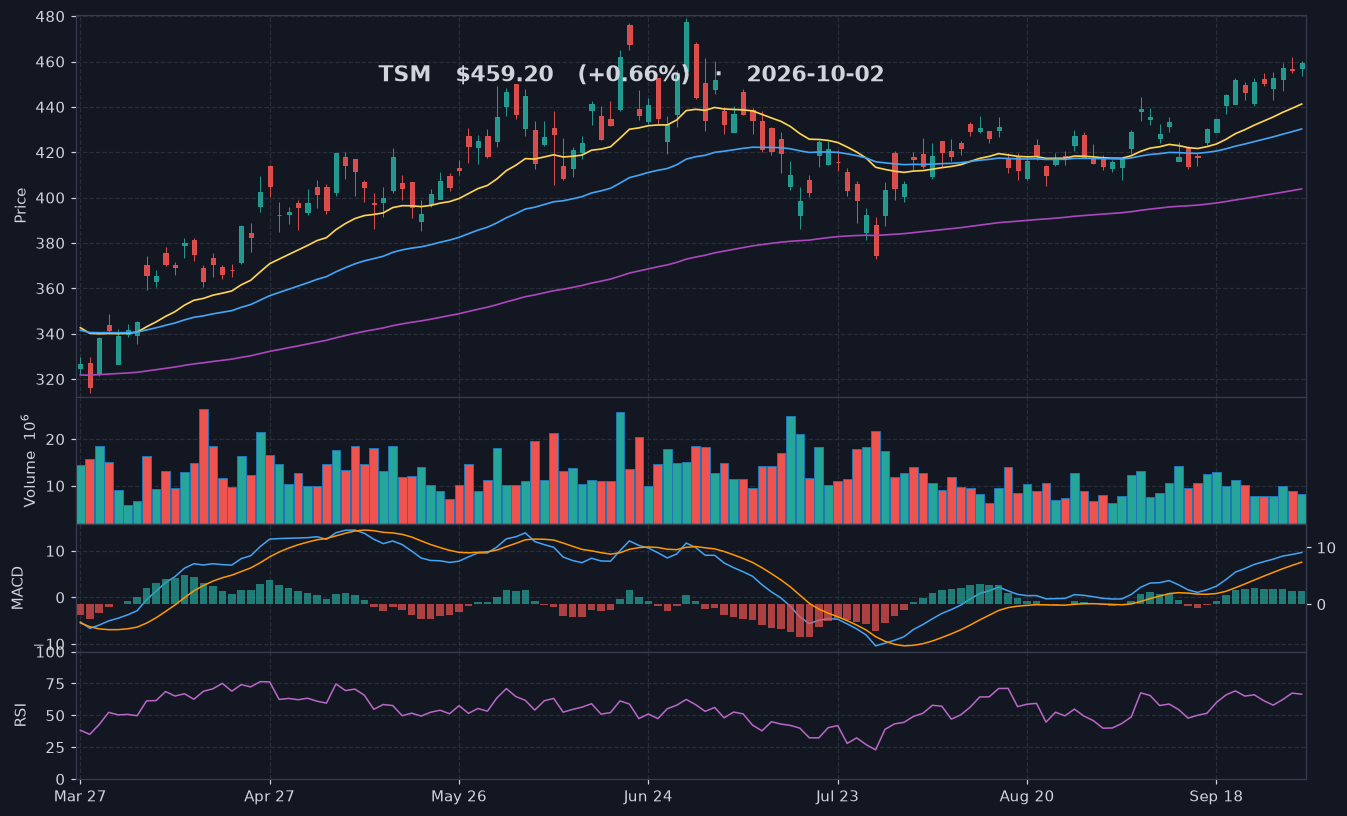
Task: Select the 460 price tick label
Action: pos(50,63)
